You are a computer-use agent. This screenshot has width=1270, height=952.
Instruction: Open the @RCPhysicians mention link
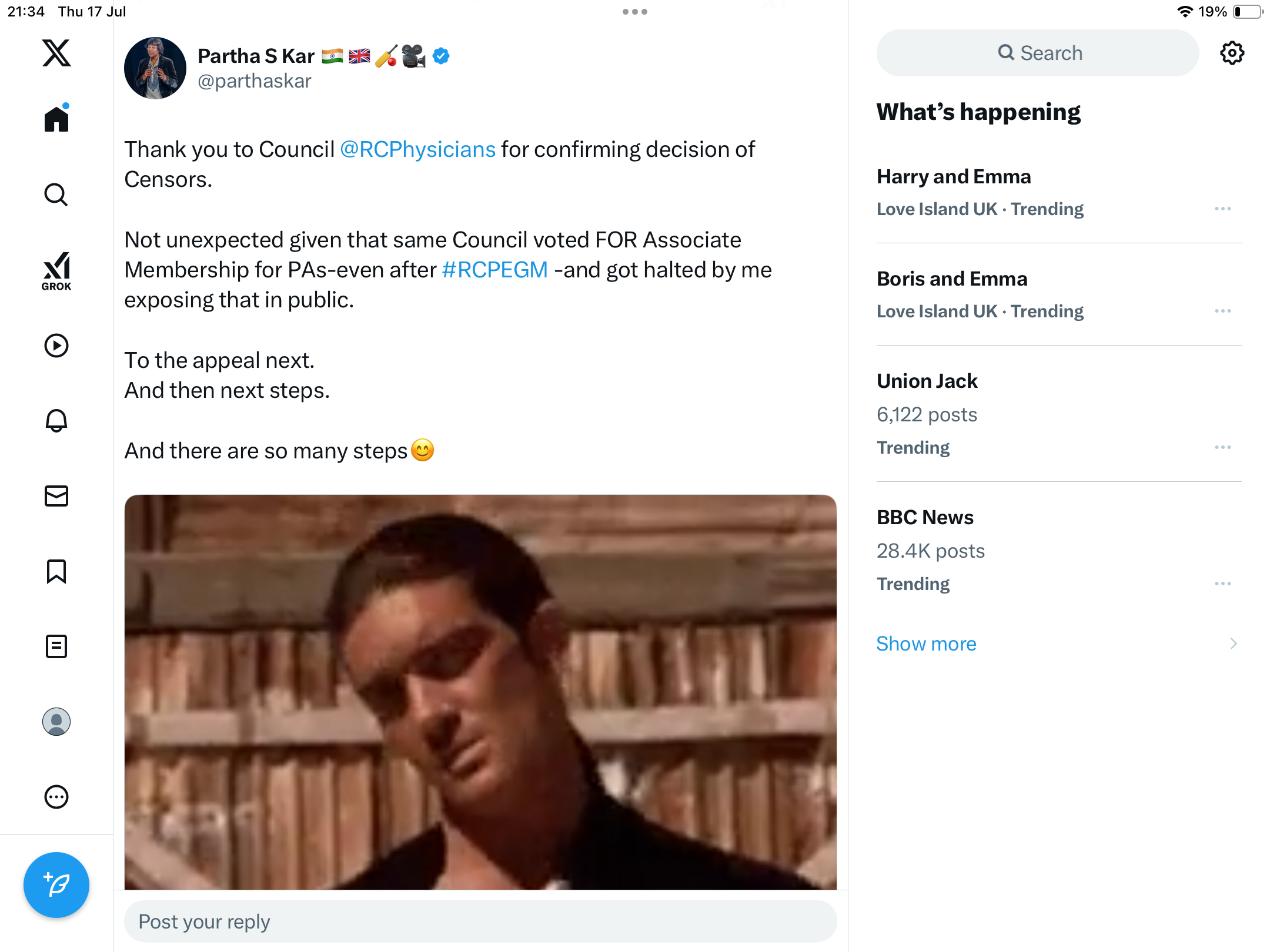[x=418, y=149]
